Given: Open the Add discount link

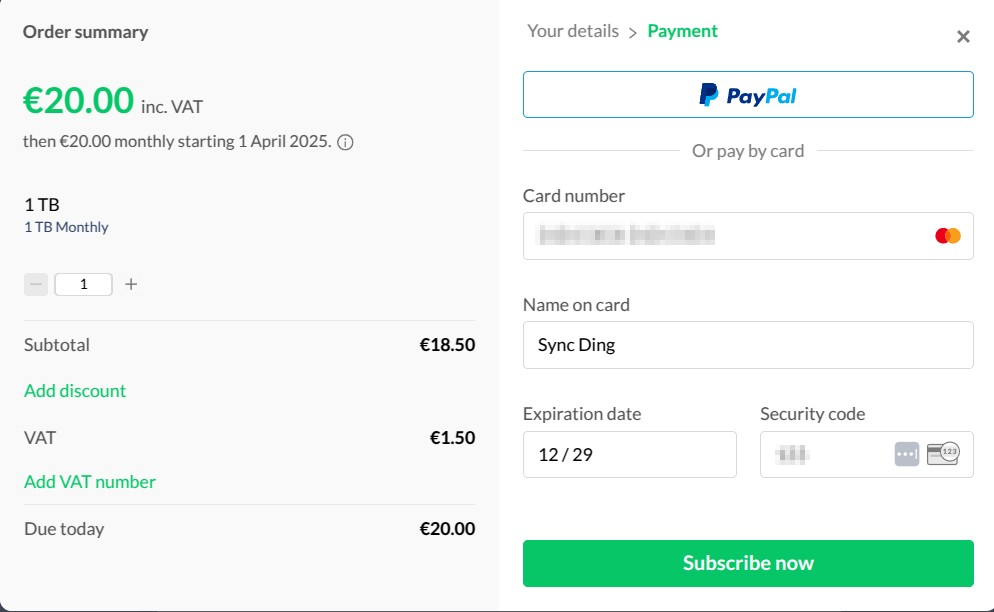Looking at the screenshot, I should click(x=75, y=391).
